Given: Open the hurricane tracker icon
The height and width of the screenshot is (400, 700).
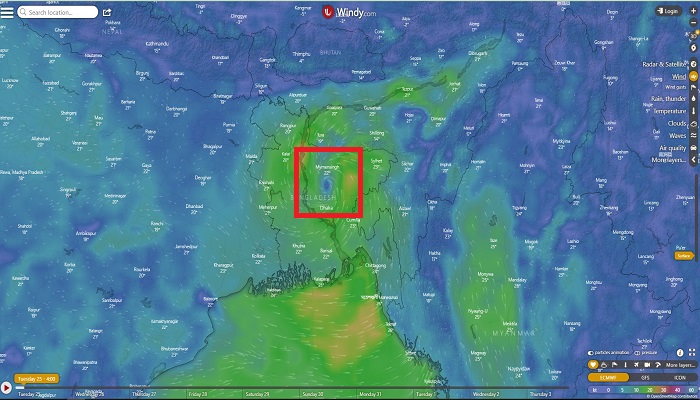Looking at the screenshot, I should [693, 47].
